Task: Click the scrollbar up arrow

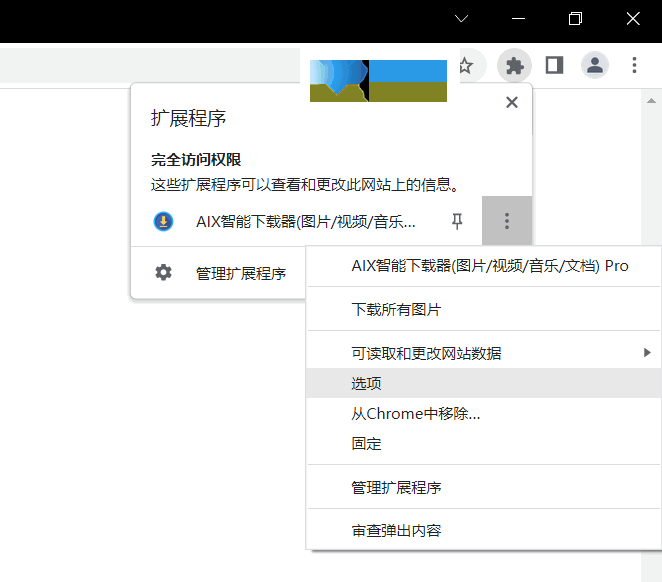Action: [x=651, y=100]
